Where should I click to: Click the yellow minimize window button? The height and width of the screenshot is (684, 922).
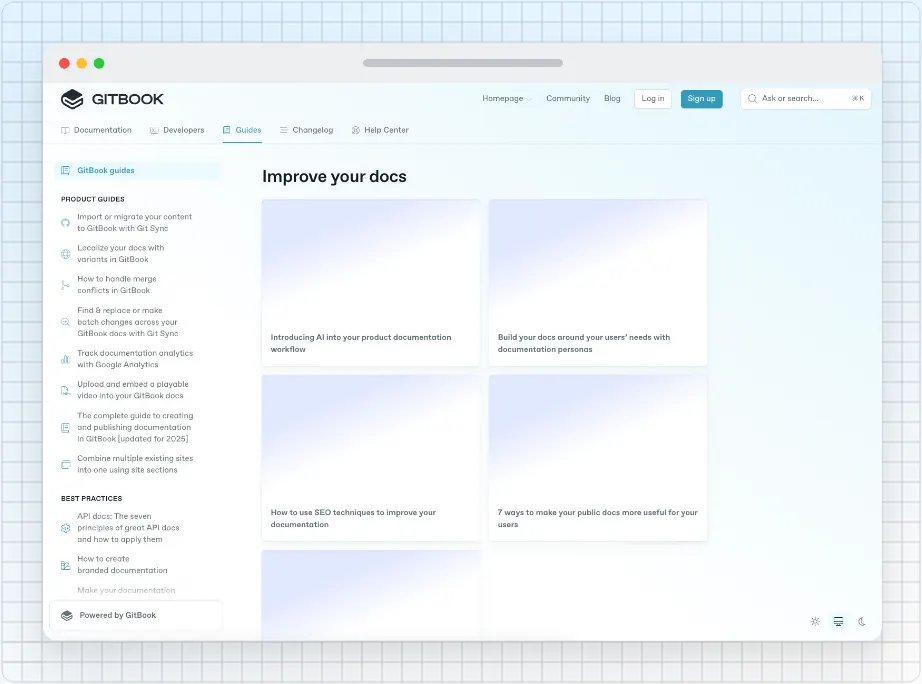pos(82,64)
